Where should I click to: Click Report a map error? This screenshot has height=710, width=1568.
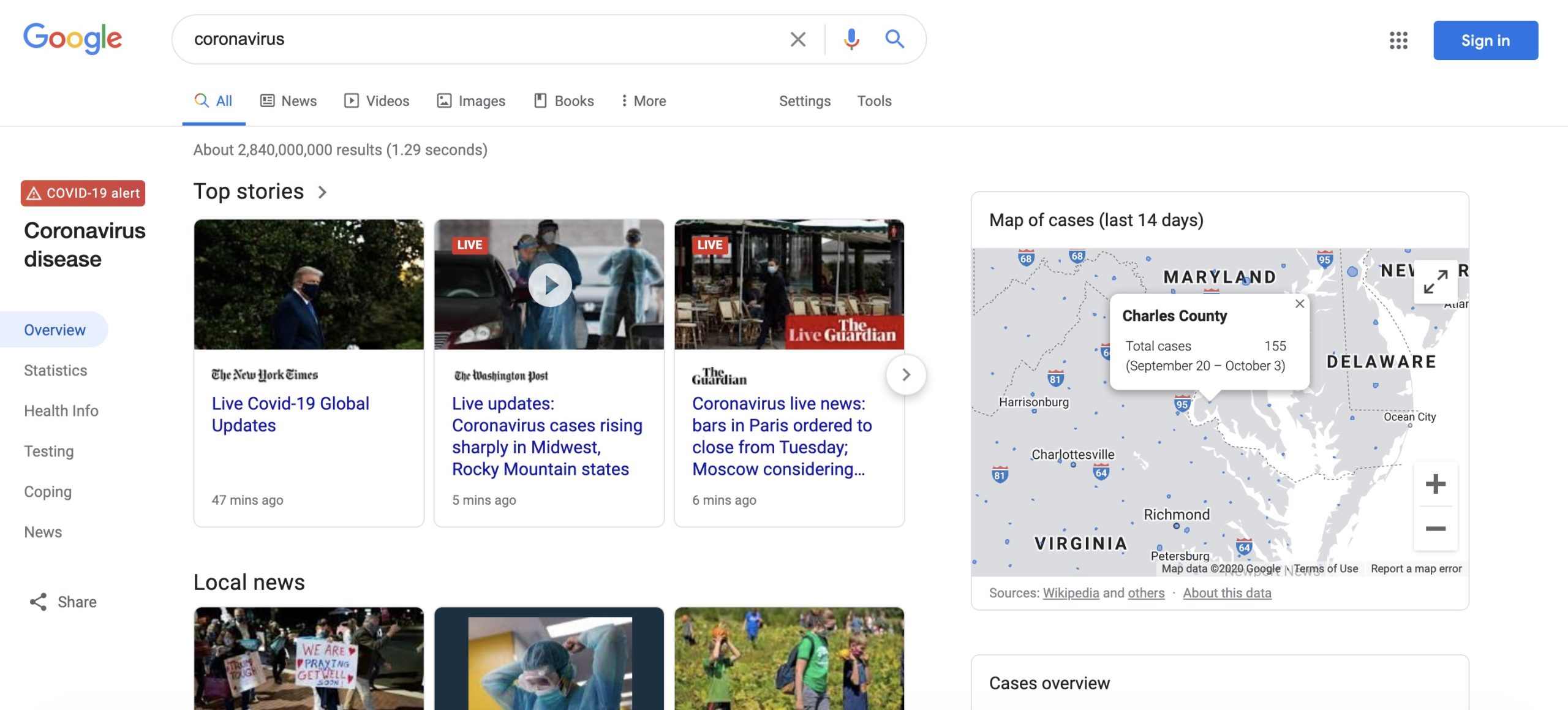[x=1416, y=568]
